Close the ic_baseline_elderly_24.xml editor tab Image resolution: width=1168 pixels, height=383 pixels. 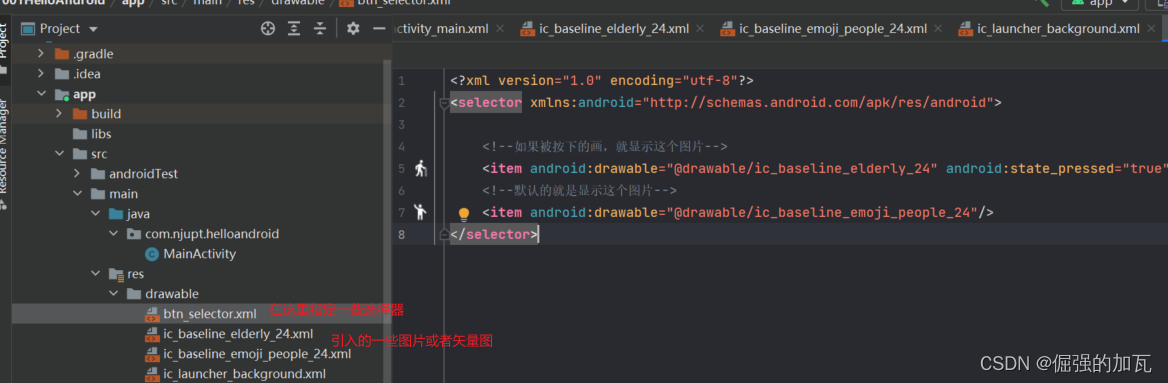(700, 29)
